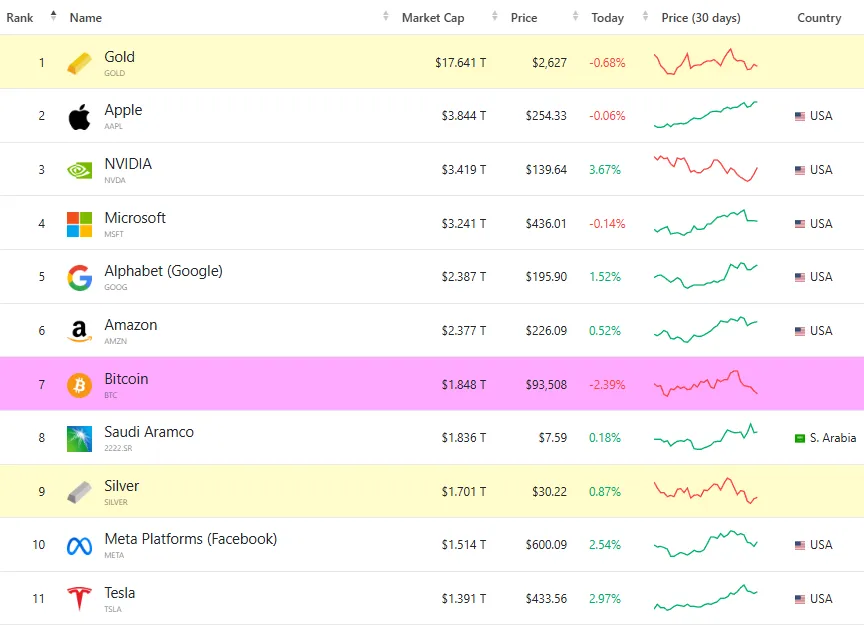Click the 1.52% change for Alphabet
Image resolution: width=864 pixels, height=626 pixels.
tap(605, 277)
